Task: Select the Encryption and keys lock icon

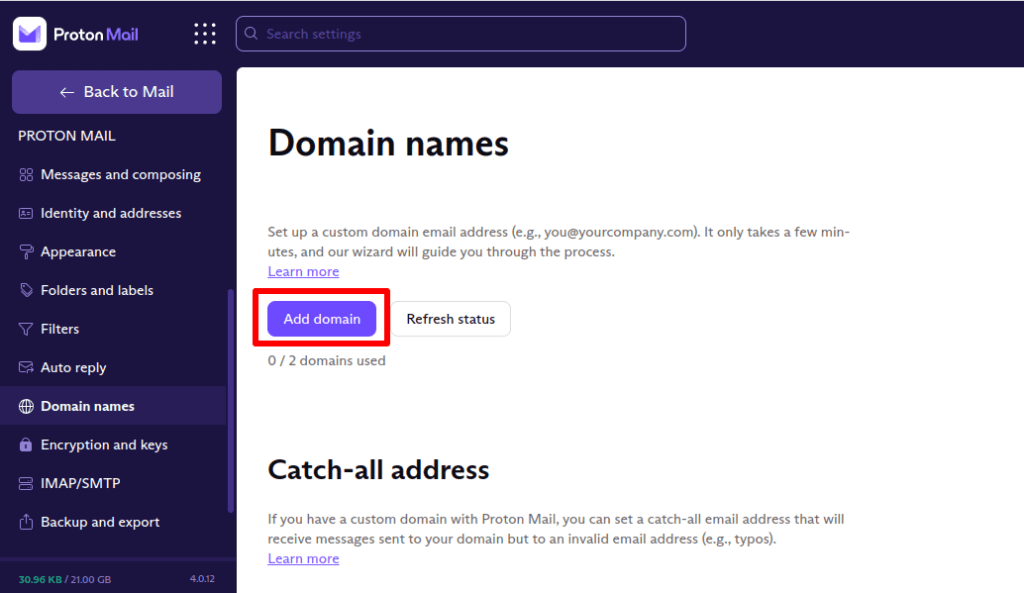Action: tap(24, 444)
